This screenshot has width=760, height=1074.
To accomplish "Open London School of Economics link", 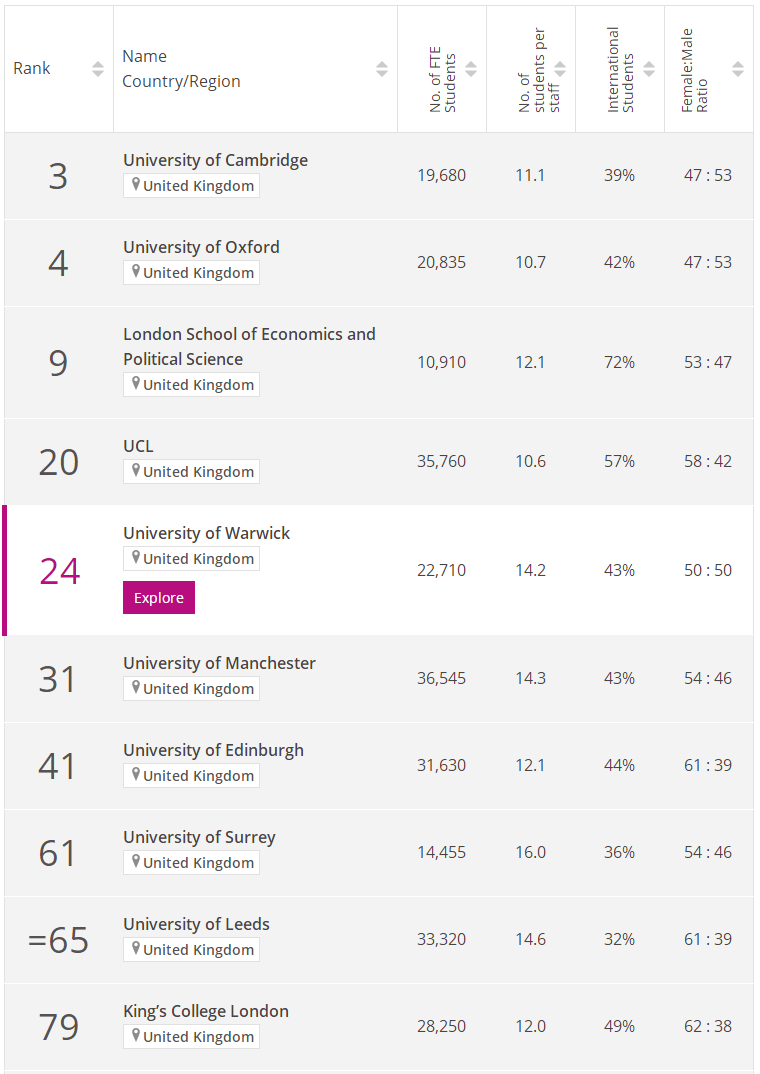I will pos(249,347).
